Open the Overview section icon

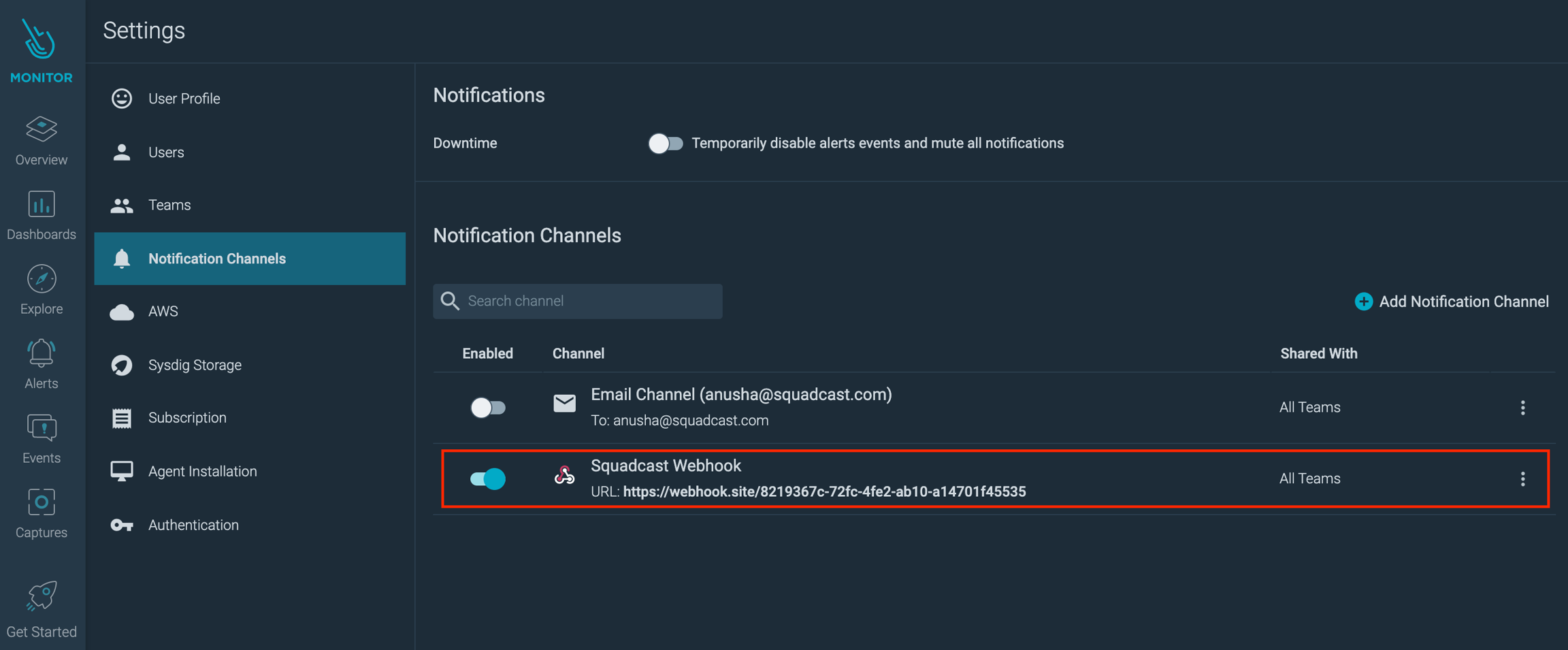click(x=42, y=128)
